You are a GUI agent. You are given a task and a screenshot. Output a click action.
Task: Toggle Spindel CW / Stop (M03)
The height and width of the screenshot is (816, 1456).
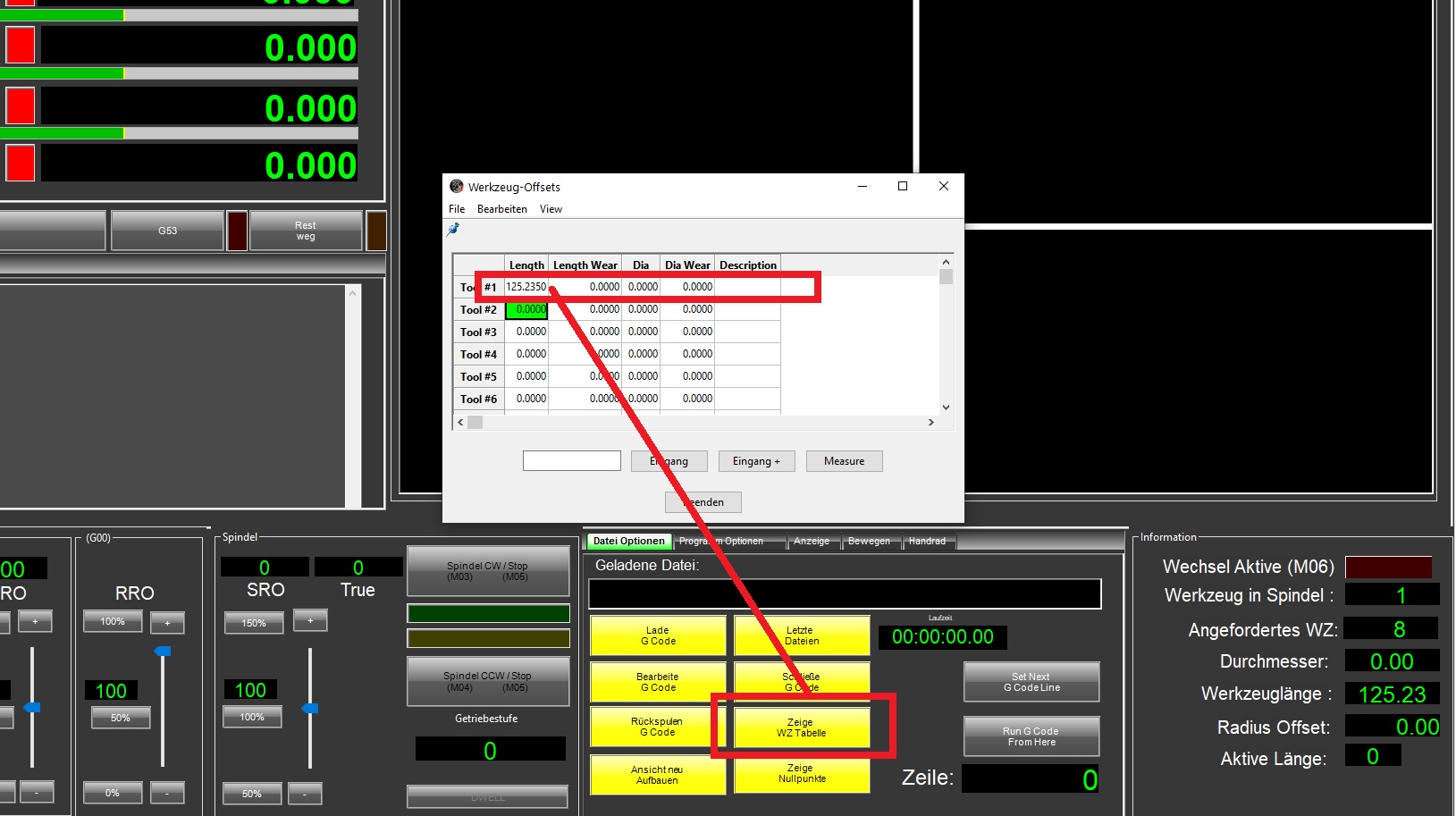click(x=488, y=571)
